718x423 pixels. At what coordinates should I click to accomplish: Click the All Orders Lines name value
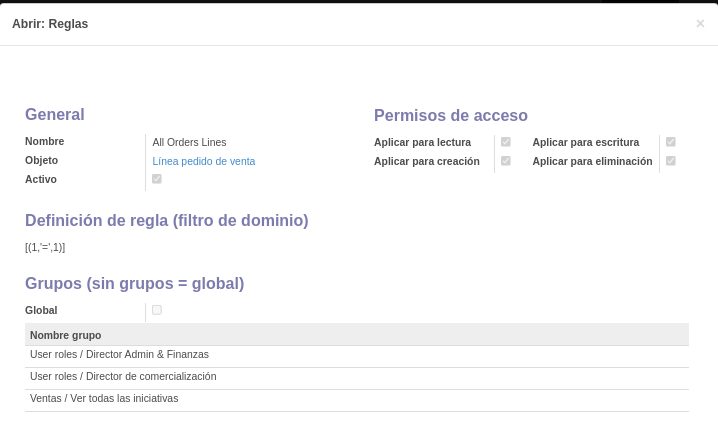[189, 142]
